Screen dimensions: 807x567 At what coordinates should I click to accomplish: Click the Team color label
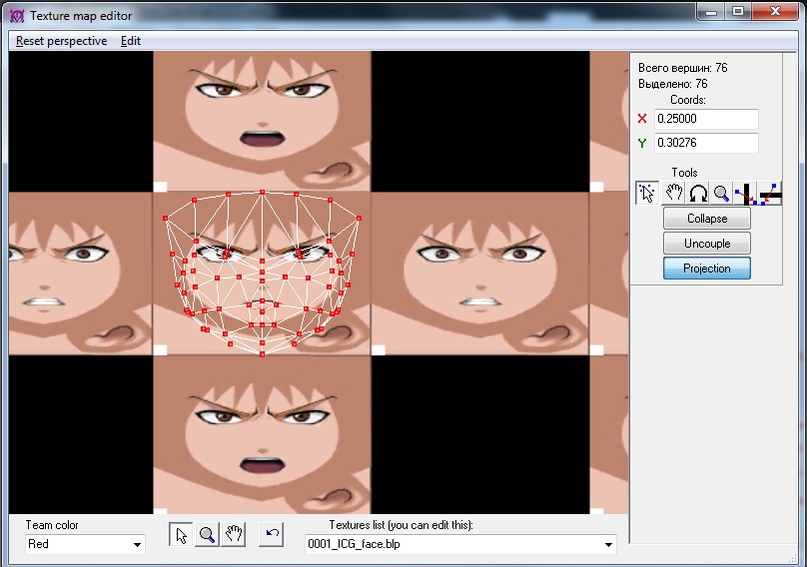click(x=52, y=525)
